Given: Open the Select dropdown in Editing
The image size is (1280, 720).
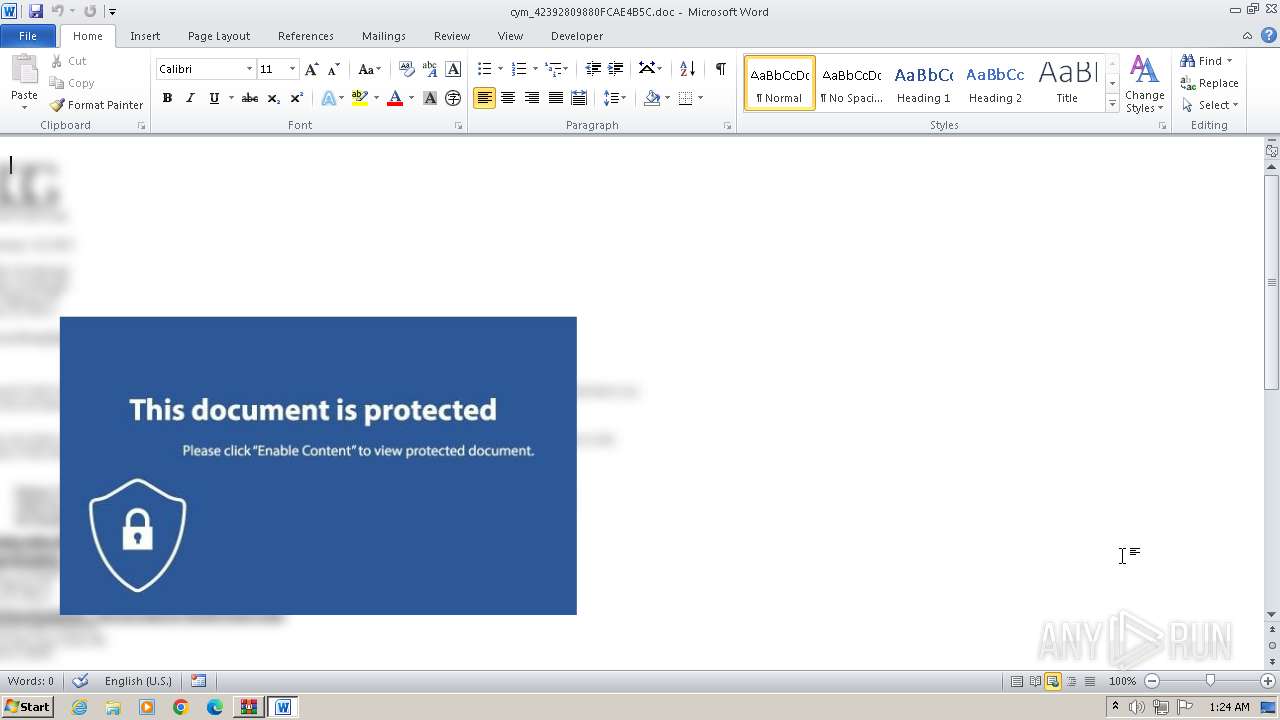Looking at the screenshot, I should pos(1209,105).
